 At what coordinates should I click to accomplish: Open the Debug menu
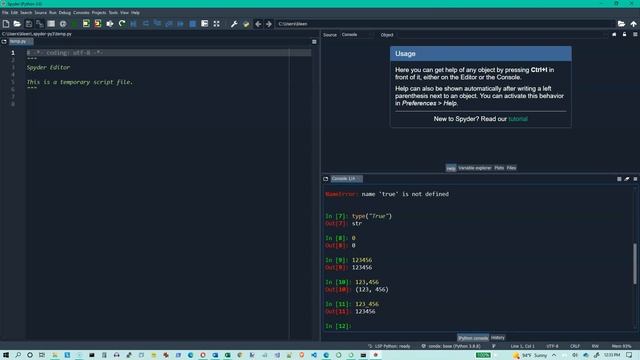click(x=64, y=13)
